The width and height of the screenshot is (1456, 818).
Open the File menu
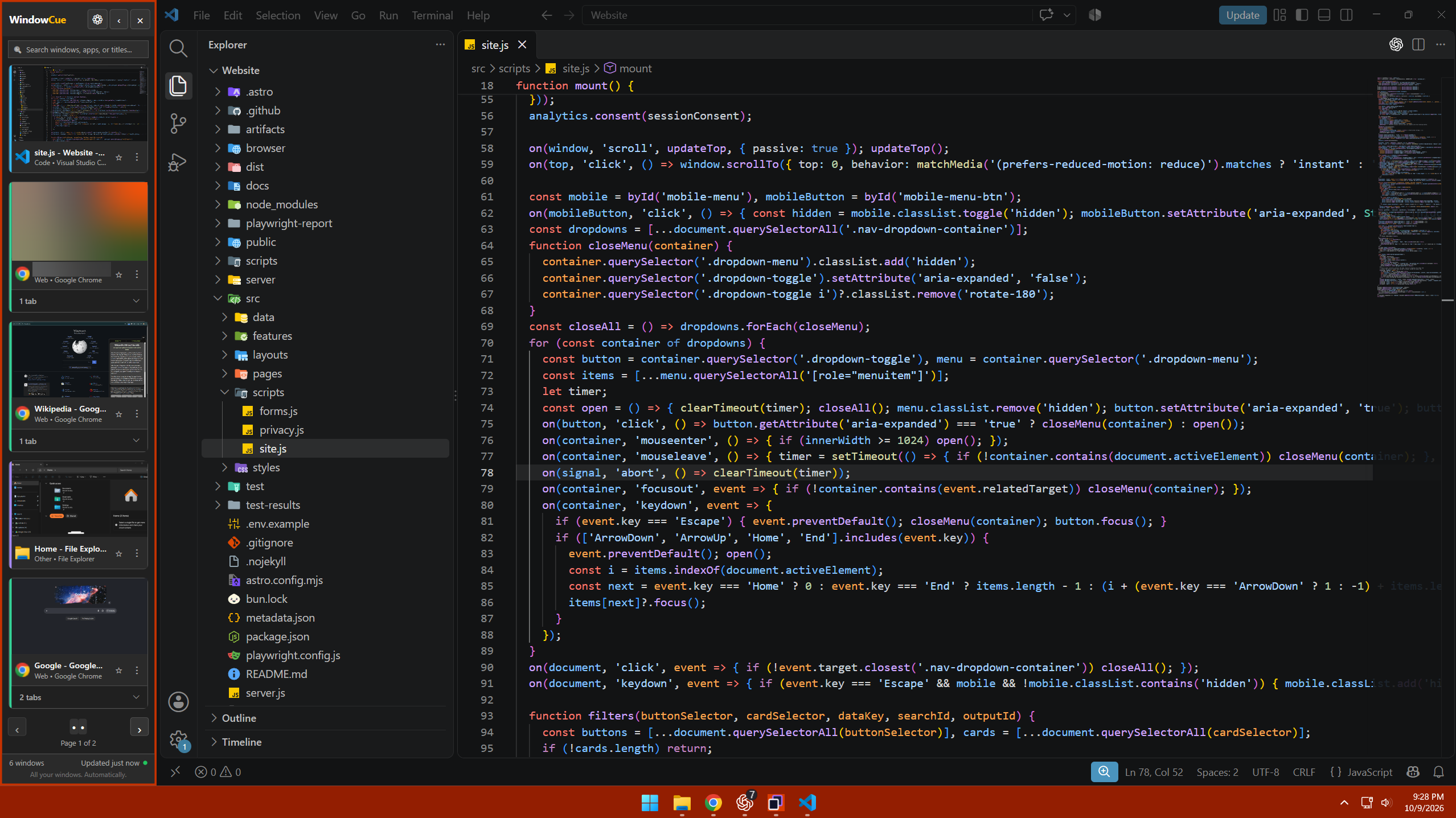point(201,15)
